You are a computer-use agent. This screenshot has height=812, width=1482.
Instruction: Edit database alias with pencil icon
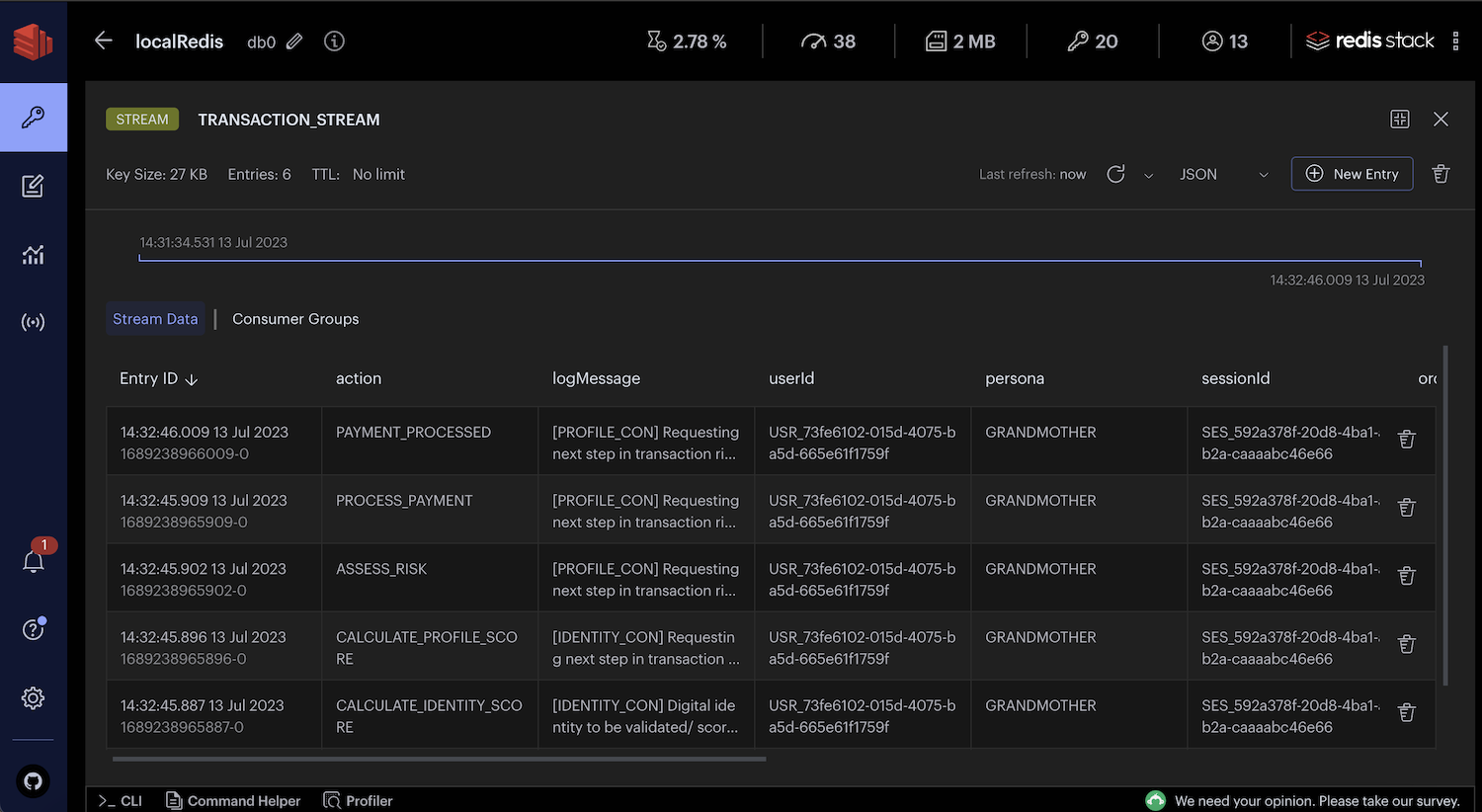(294, 41)
